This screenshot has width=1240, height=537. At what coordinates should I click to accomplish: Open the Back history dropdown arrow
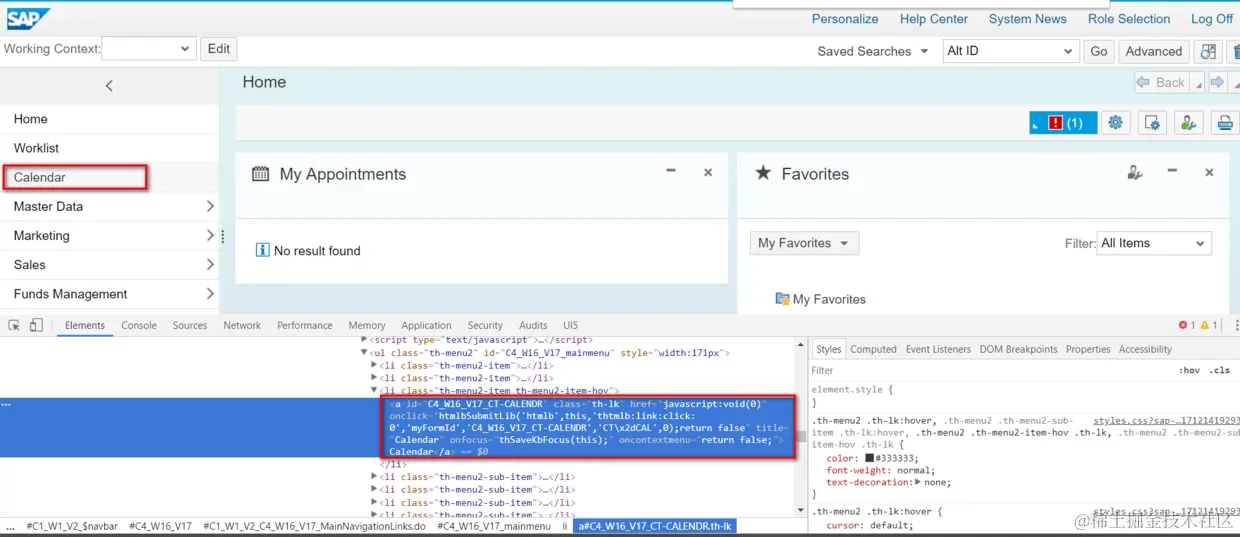1198,83
